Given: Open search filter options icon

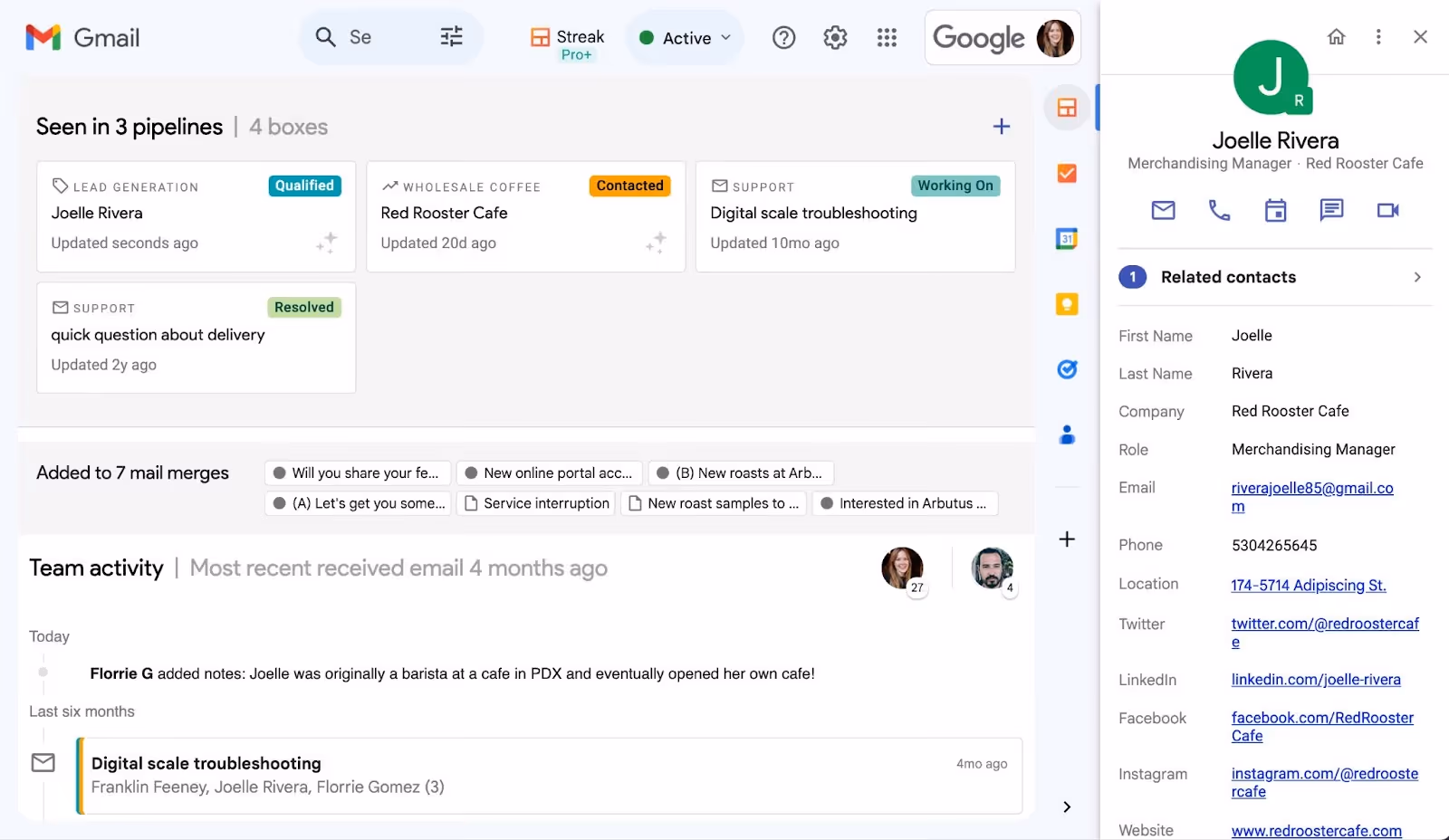Looking at the screenshot, I should point(451,37).
